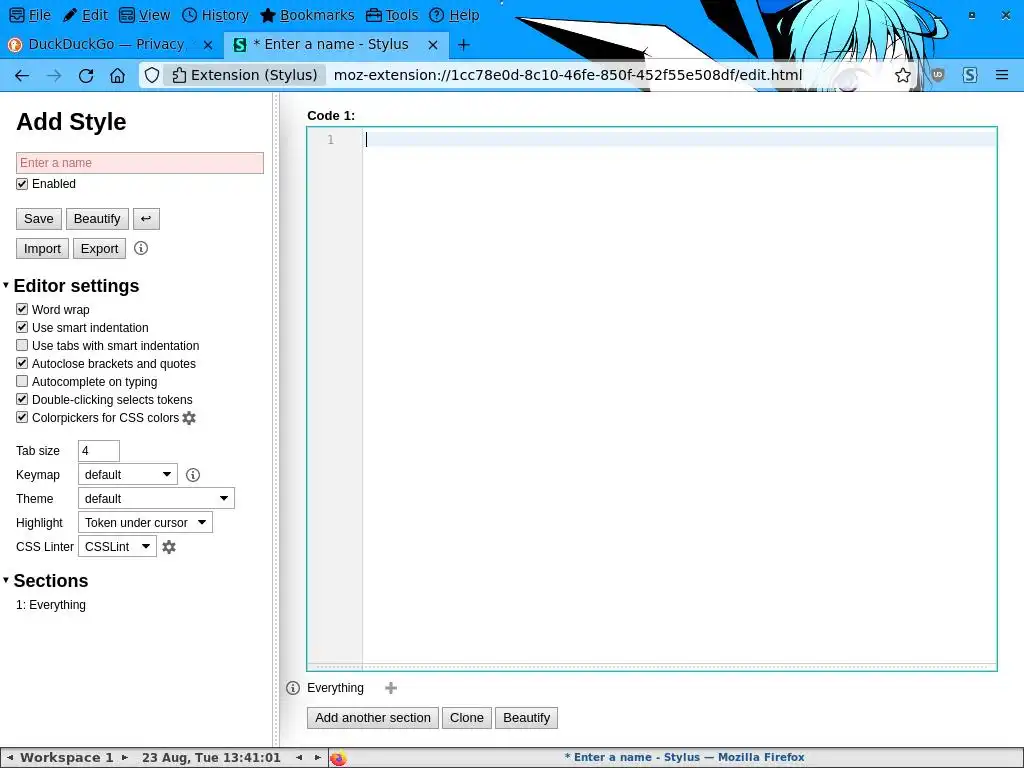The height and width of the screenshot is (768, 1024).
Task: Open the Bookmarks menu
Action: pos(307,15)
